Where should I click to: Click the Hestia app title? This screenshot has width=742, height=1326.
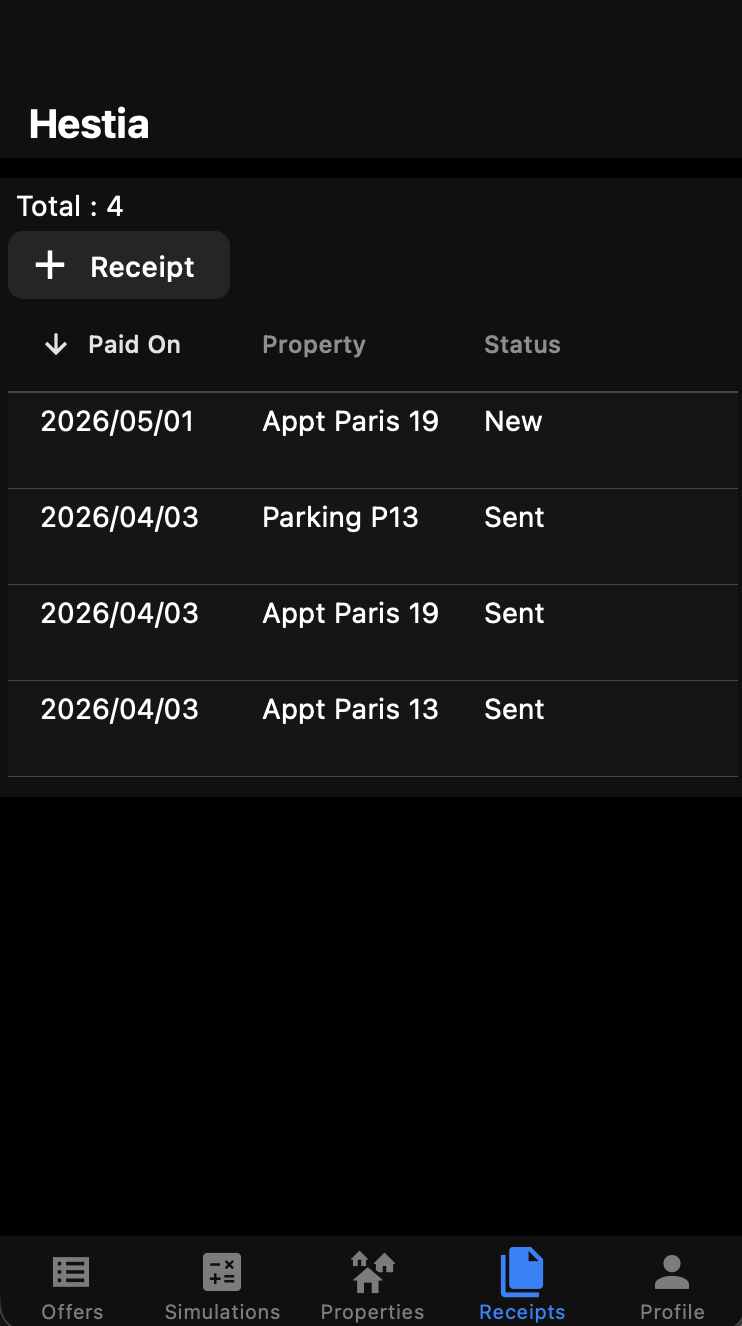(89, 124)
